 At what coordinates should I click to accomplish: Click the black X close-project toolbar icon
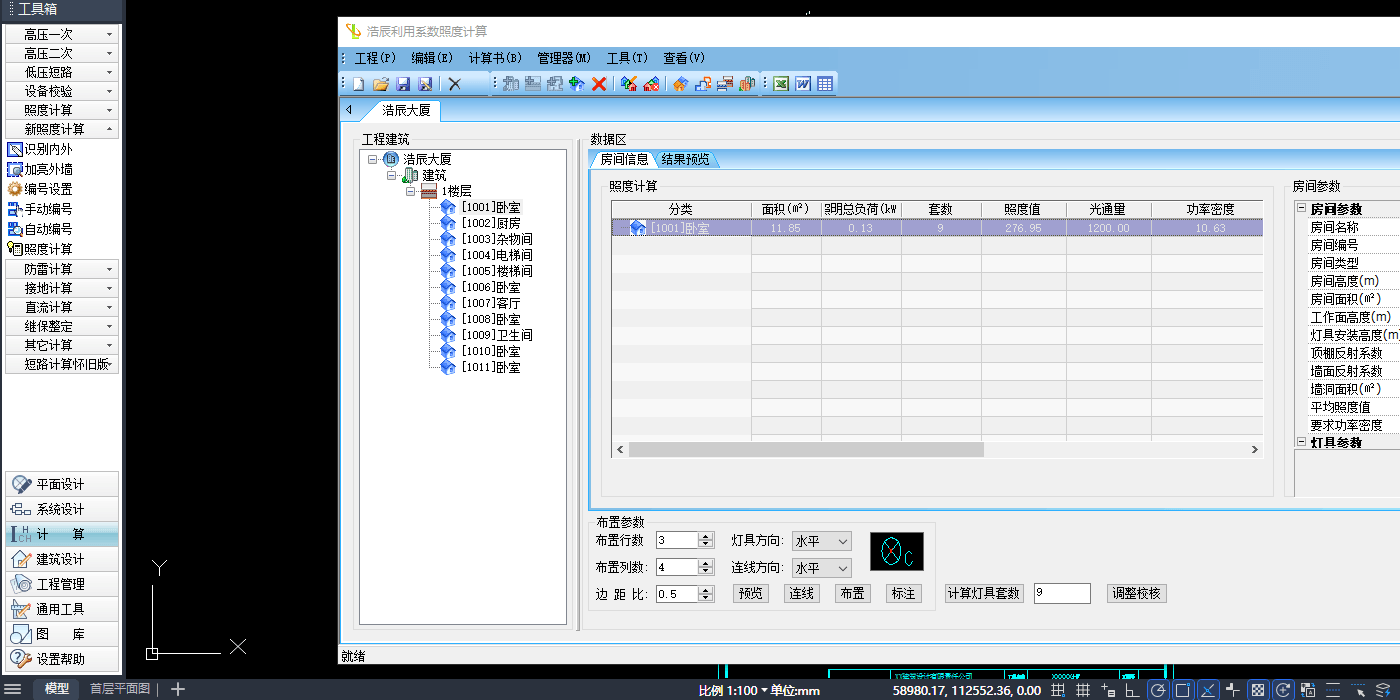454,85
